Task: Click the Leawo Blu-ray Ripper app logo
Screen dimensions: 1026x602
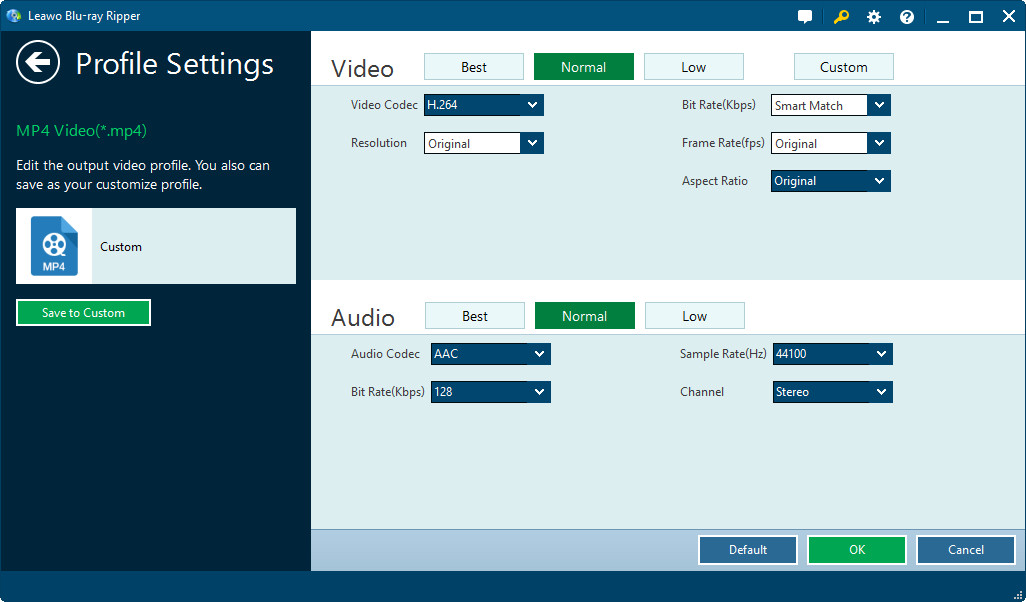Action: pos(13,16)
